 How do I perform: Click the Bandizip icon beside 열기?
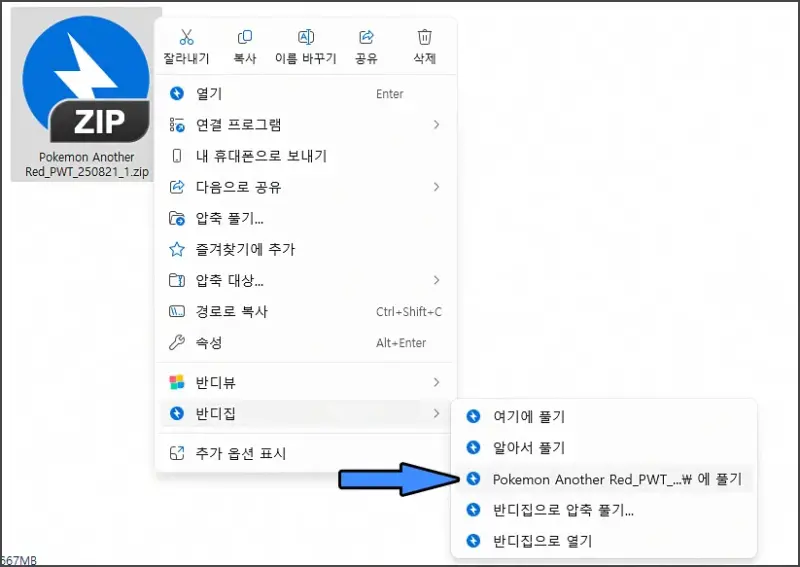pos(177,94)
